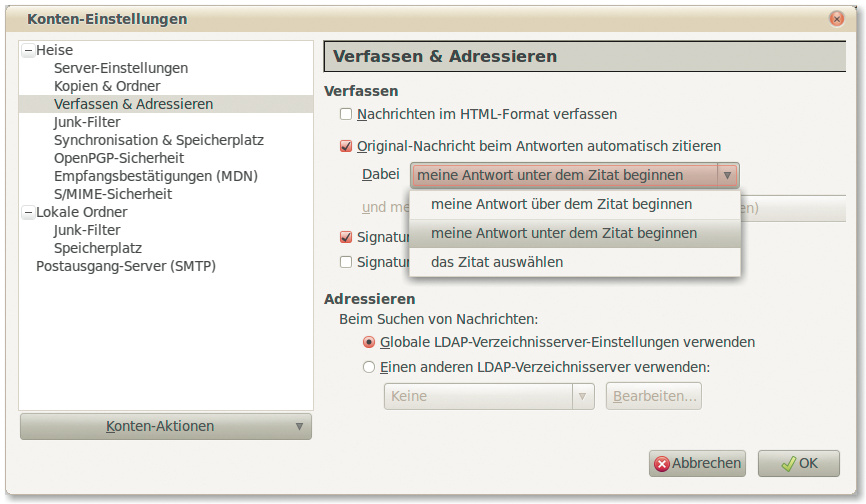
Task: Click the close icon in the title bar
Action: (x=836, y=19)
